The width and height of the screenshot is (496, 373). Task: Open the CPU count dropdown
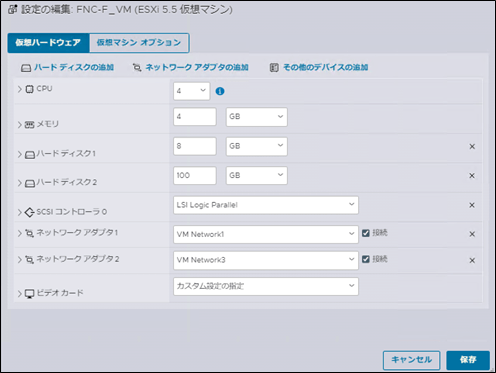192,91
